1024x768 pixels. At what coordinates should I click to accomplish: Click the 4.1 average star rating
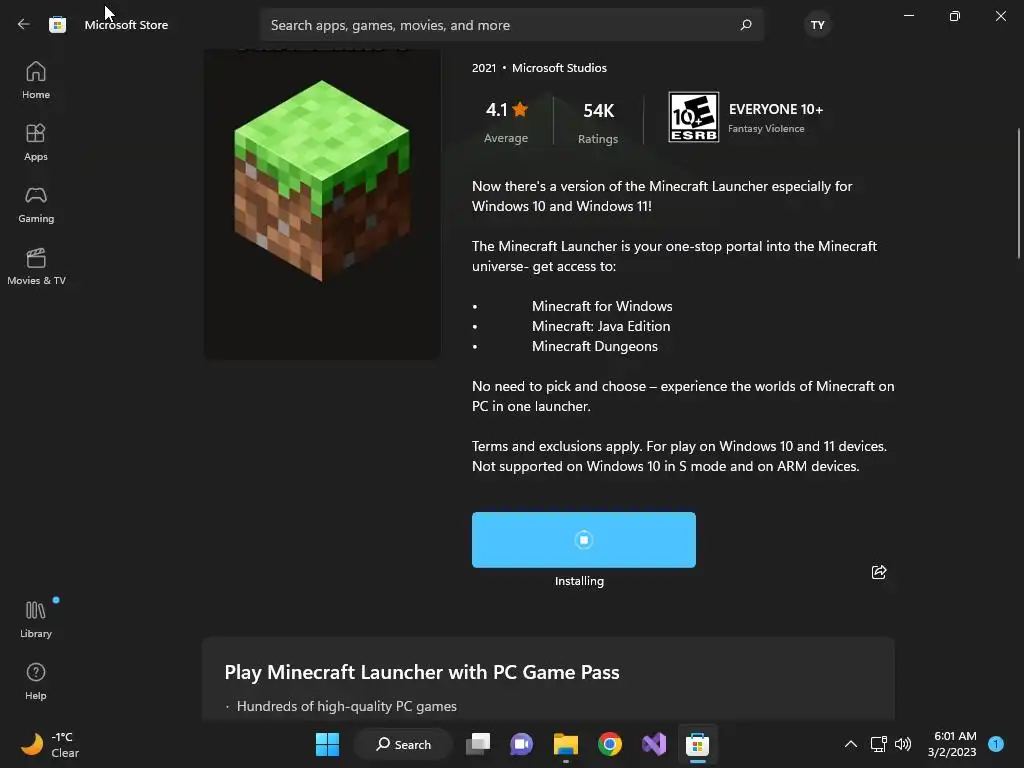pos(506,120)
